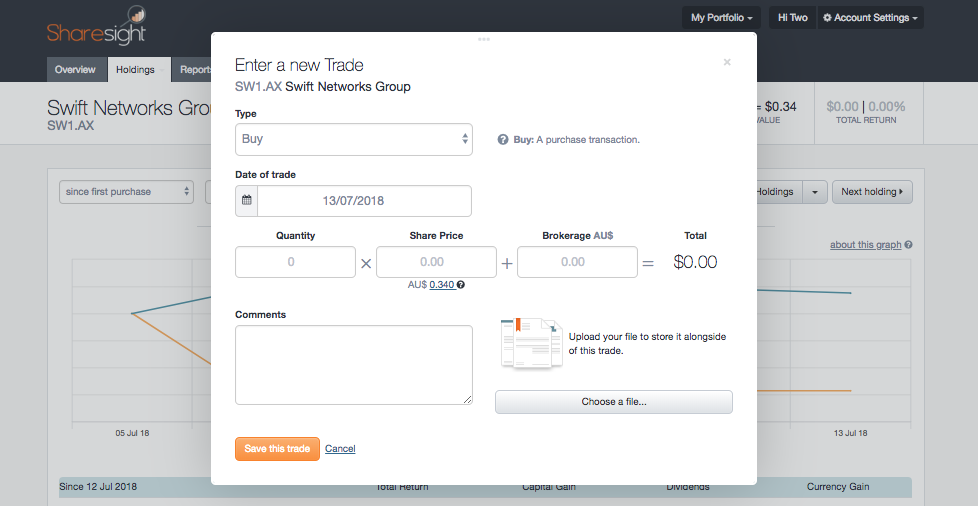Open the My Portfolio dropdown
978x506 pixels.
[x=721, y=17]
